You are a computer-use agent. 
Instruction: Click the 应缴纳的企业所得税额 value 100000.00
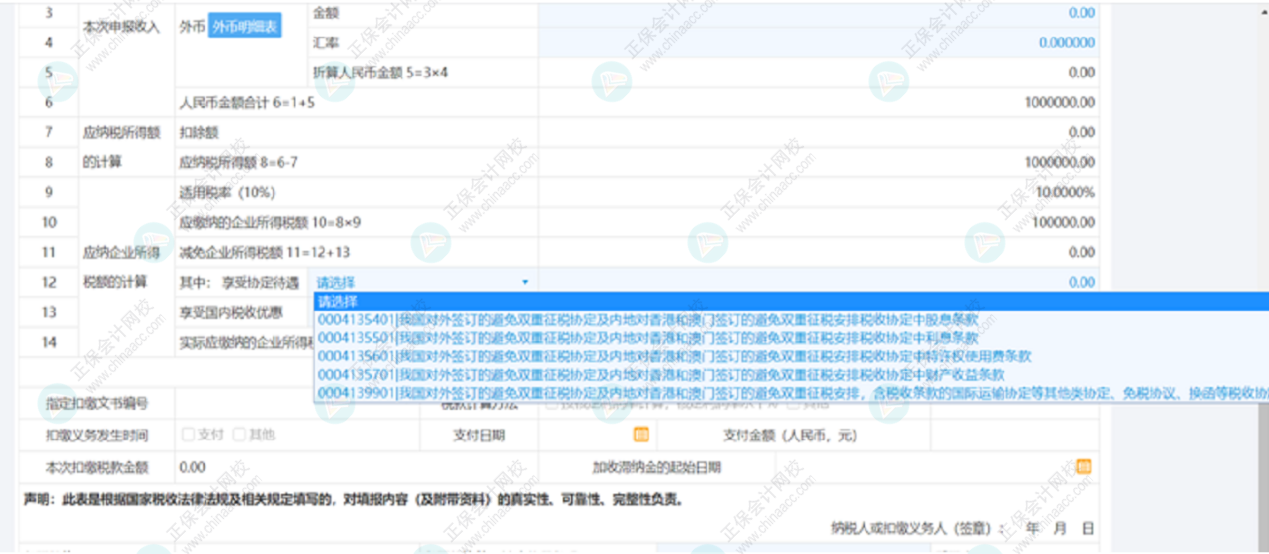[1064, 222]
